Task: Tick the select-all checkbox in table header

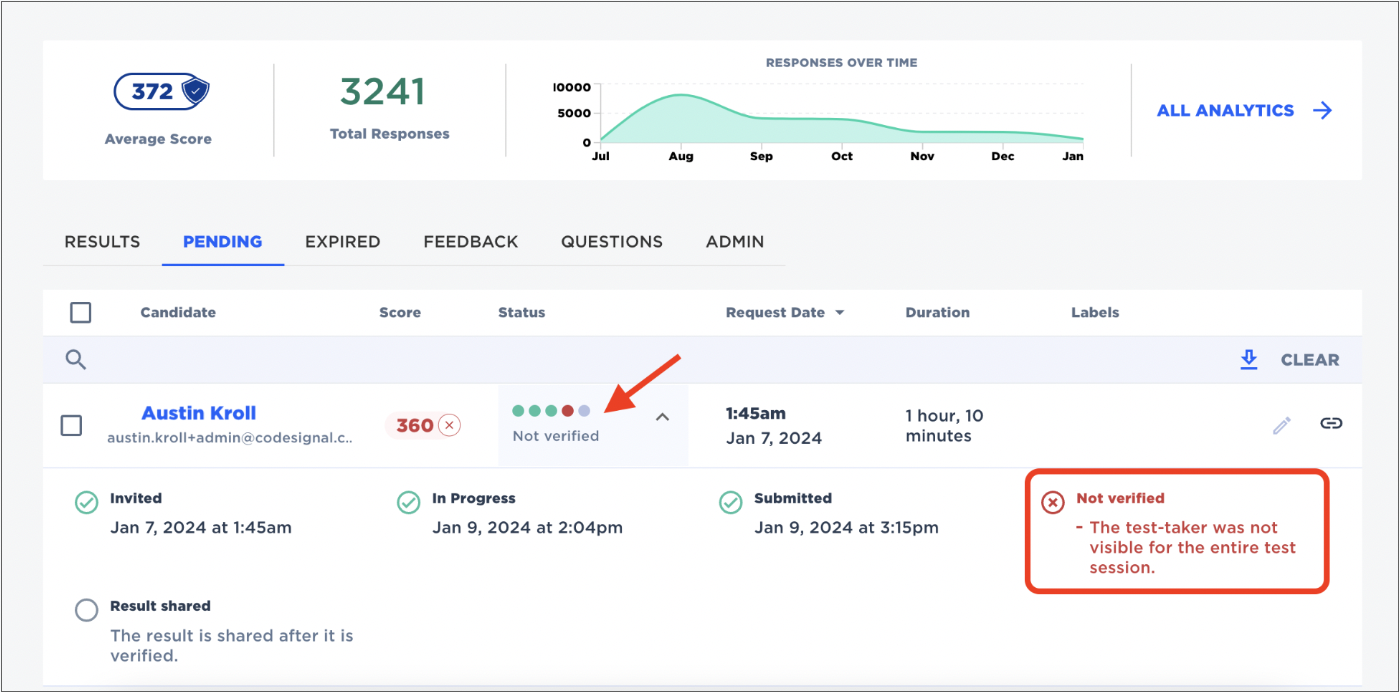Action: pyautogui.click(x=81, y=312)
